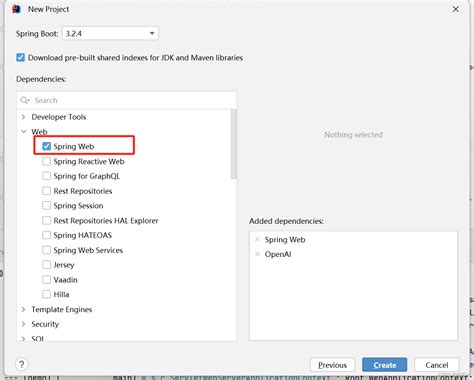Click the Spring Web label in the tree
This screenshot has height=380, width=474.
tap(74, 146)
